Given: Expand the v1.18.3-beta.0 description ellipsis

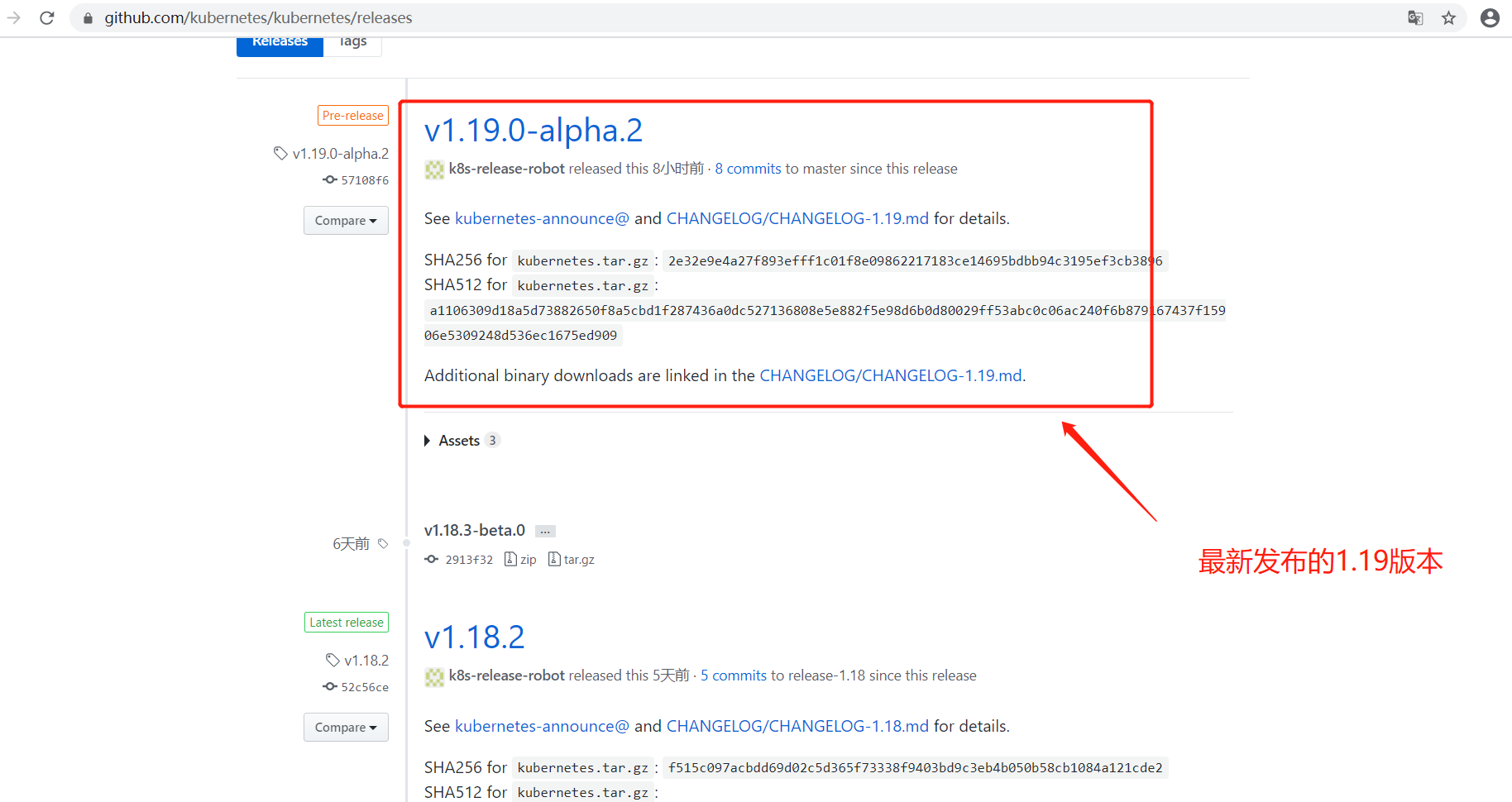Looking at the screenshot, I should click(544, 530).
